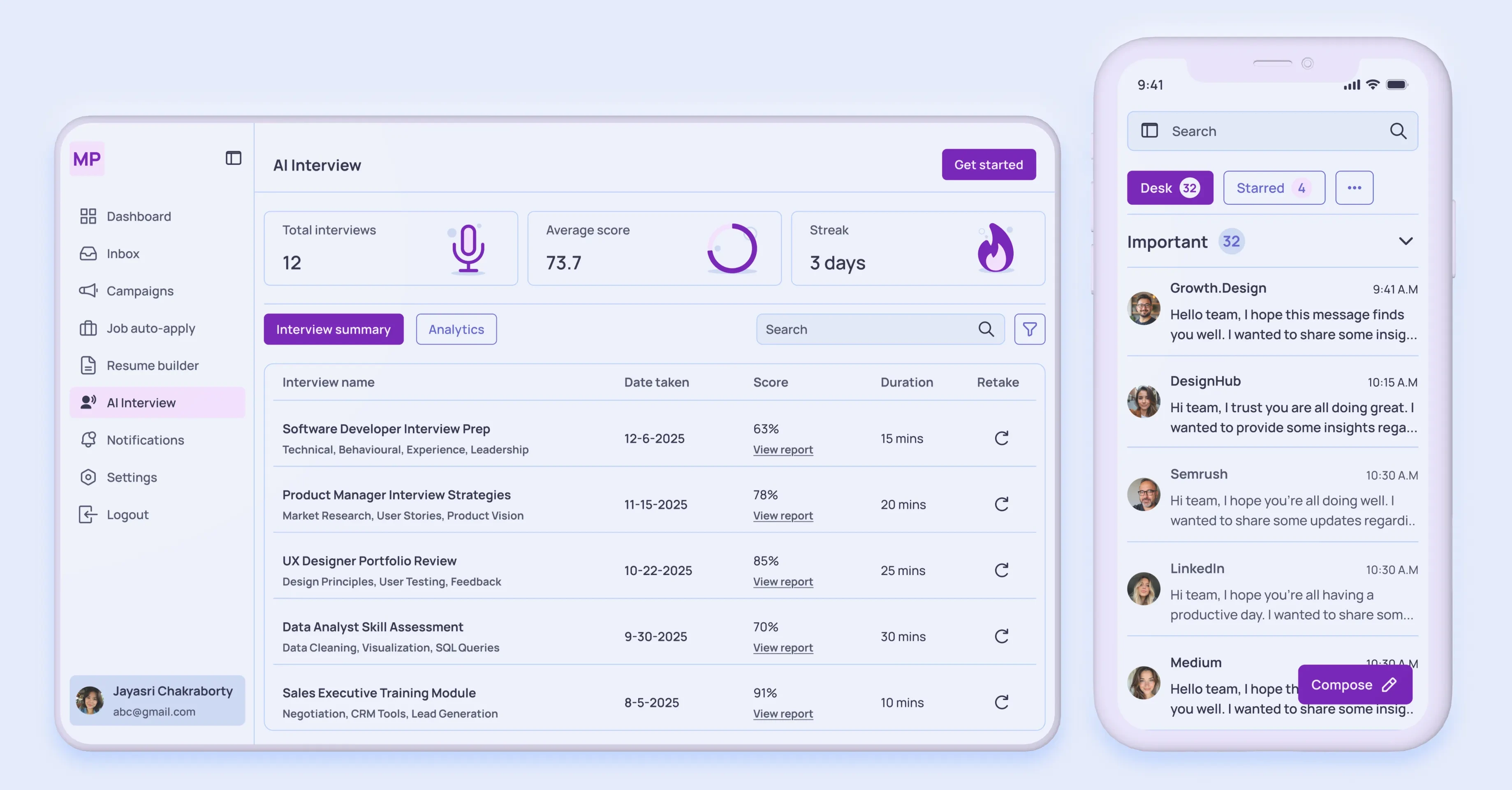Open Jayasri Chakraborty's profile card
The width and height of the screenshot is (1512, 790).
(157, 700)
